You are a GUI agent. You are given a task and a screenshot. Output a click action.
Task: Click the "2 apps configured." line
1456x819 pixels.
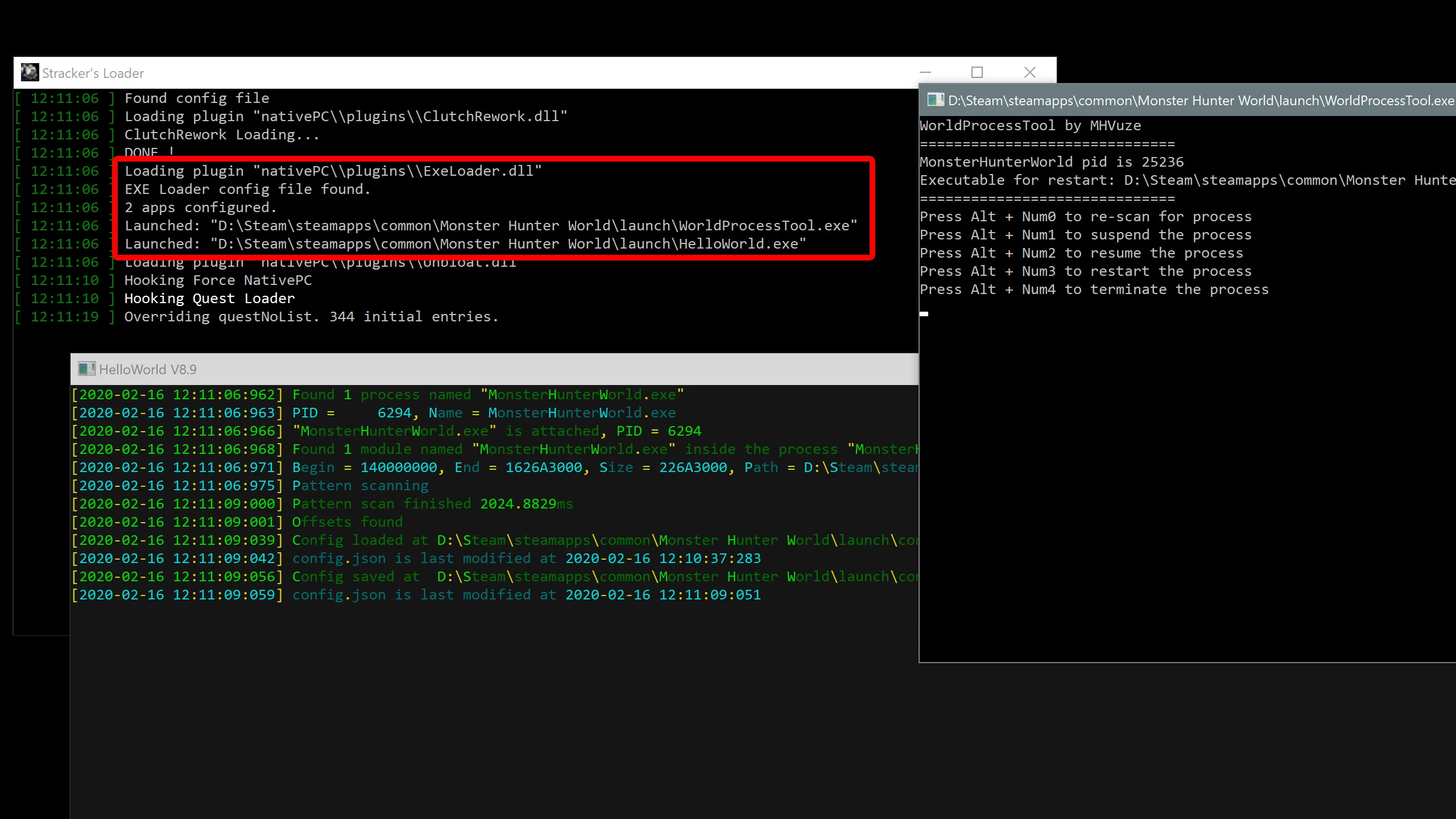201,208
